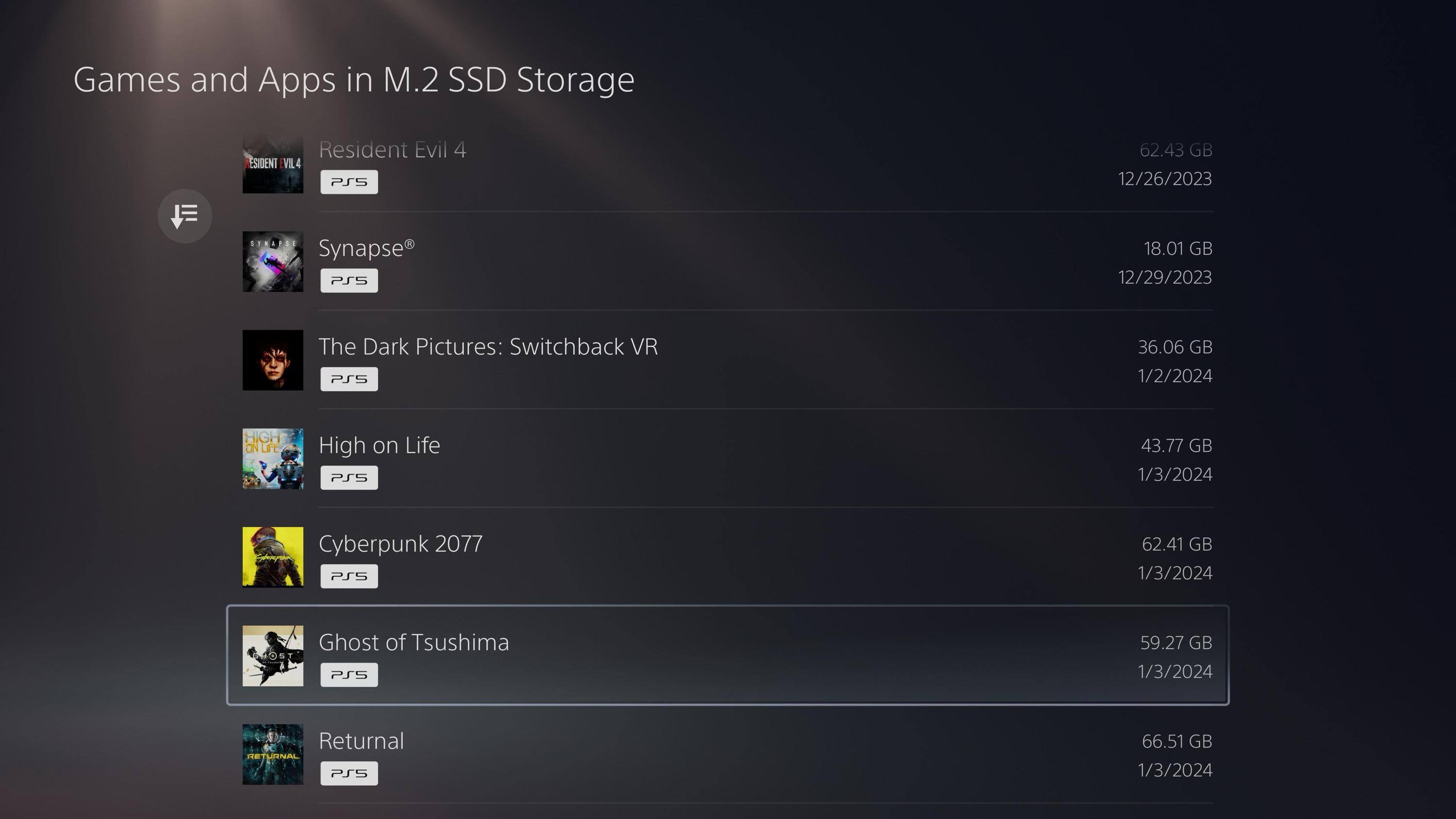
Task: Select The Dark Pictures: Switchback VR title
Action: tap(488, 347)
